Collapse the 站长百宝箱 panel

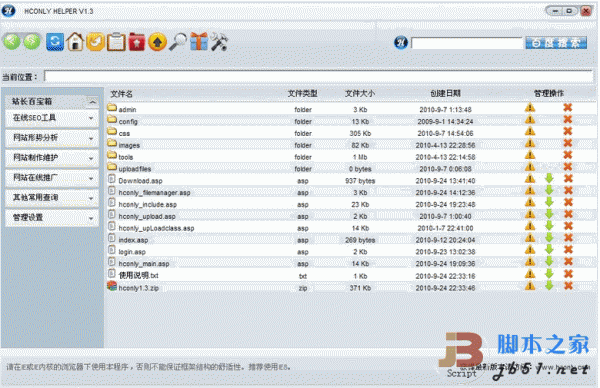click(x=92, y=102)
